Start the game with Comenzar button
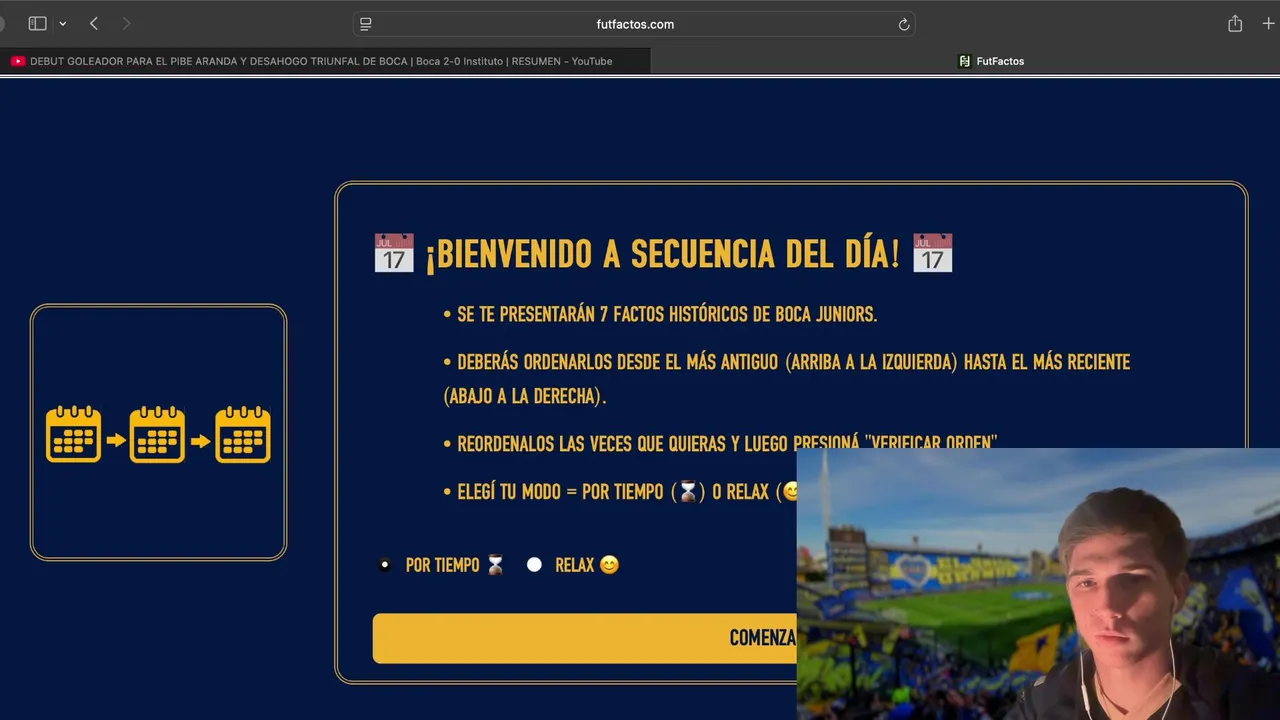The width and height of the screenshot is (1280, 720). 585,638
